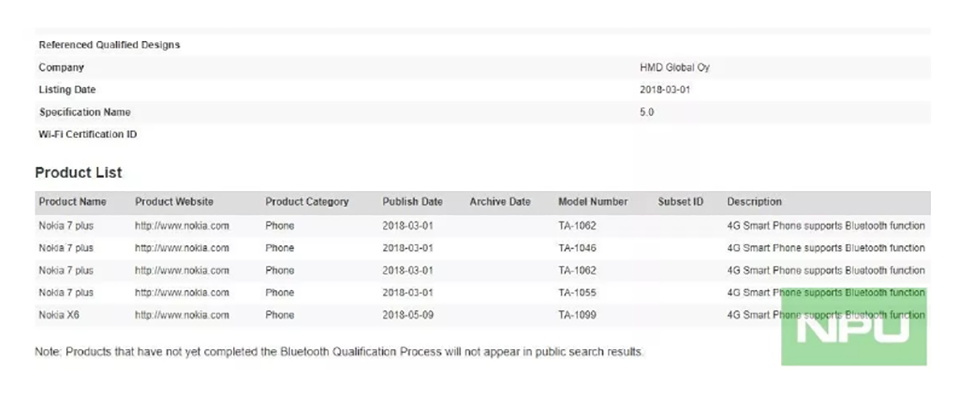This screenshot has width=960, height=394.
Task: Click the Bluetooth Qualification Process note text
Action: 339,352
